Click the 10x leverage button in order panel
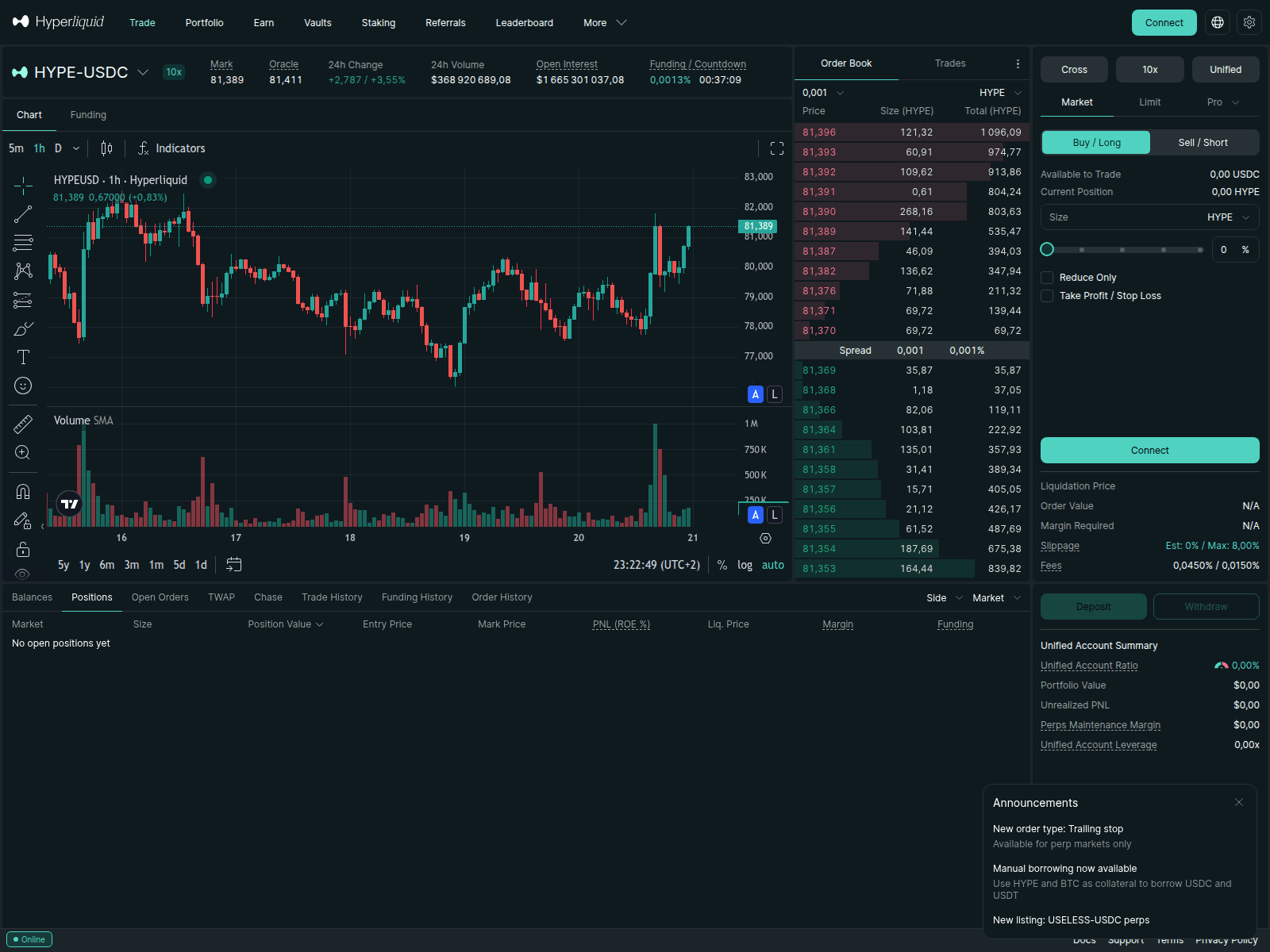The width and height of the screenshot is (1270, 952). coord(1150,70)
